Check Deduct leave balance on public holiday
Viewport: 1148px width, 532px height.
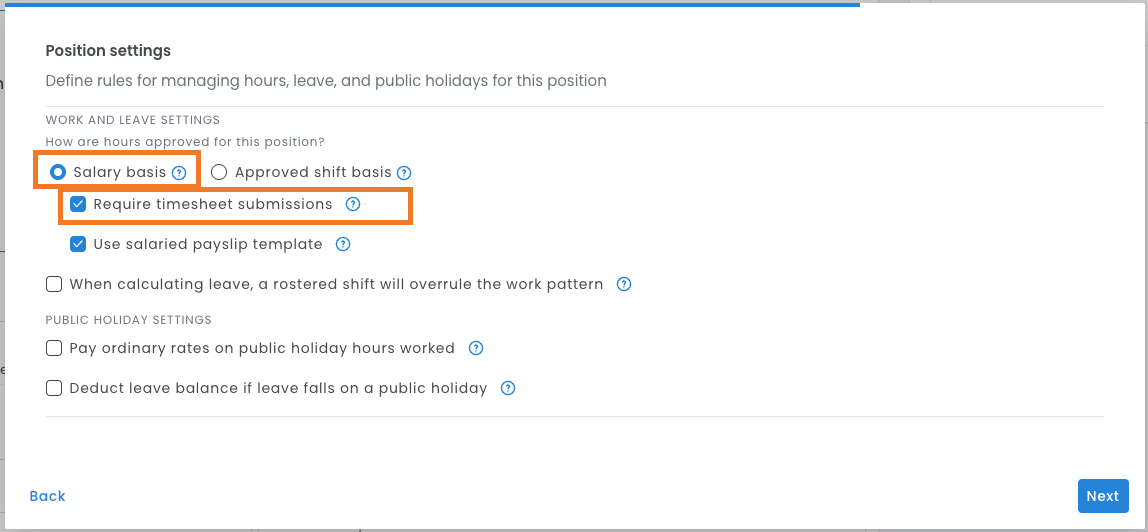coord(54,388)
